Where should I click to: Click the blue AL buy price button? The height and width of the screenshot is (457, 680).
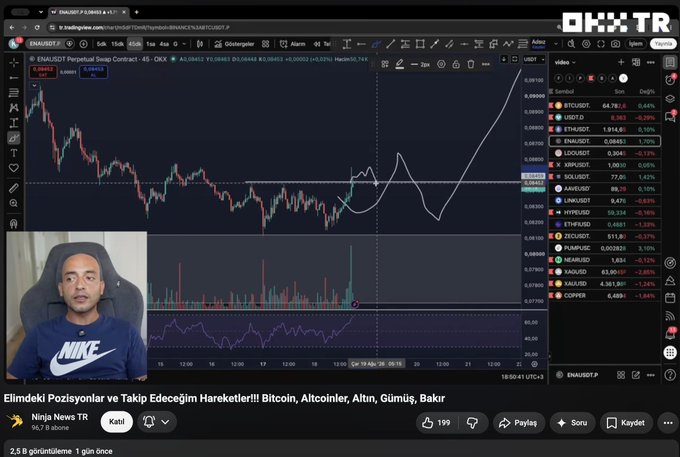[93, 72]
